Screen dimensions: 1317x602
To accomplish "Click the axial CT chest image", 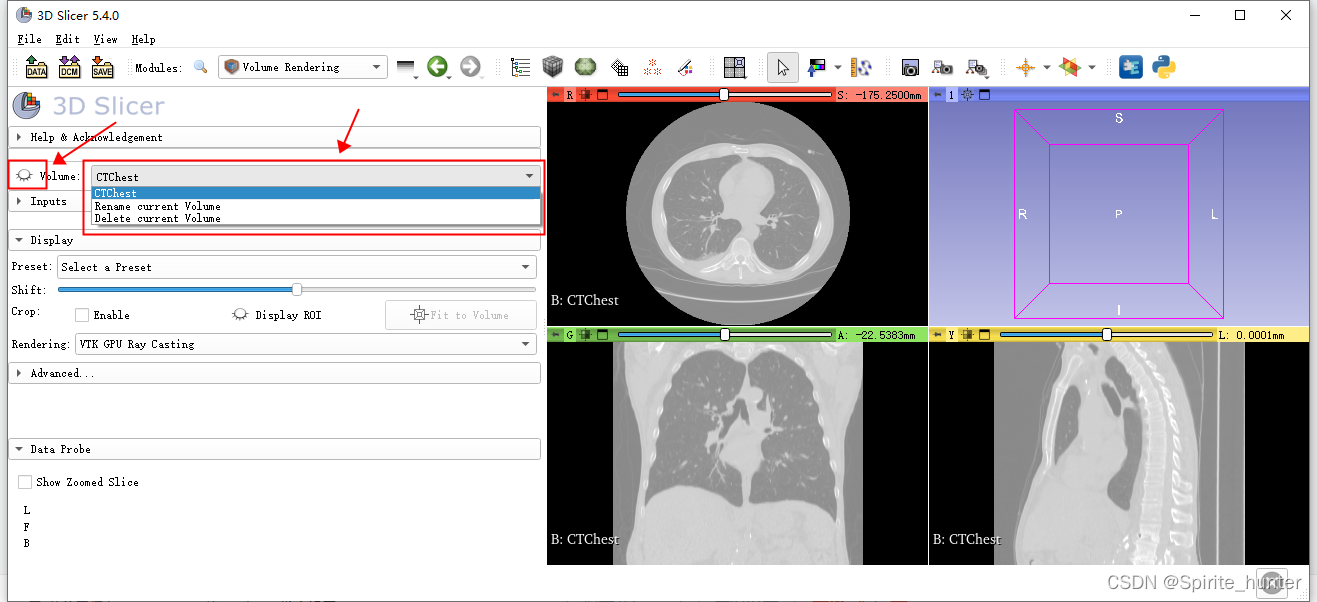I will [737, 213].
